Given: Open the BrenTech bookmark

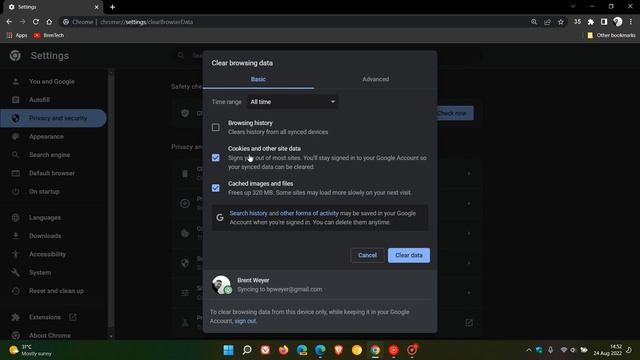Looking at the screenshot, I should click(49, 36).
